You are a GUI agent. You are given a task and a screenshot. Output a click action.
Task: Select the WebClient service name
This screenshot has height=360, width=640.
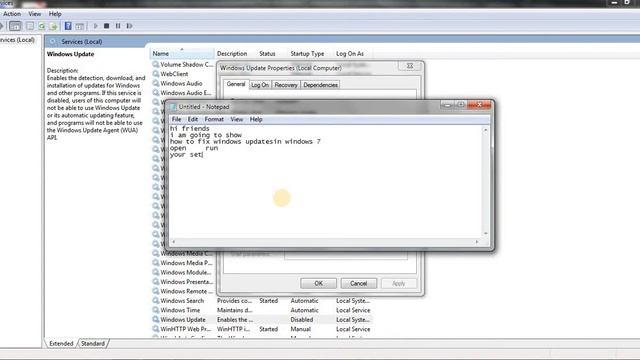click(174, 74)
